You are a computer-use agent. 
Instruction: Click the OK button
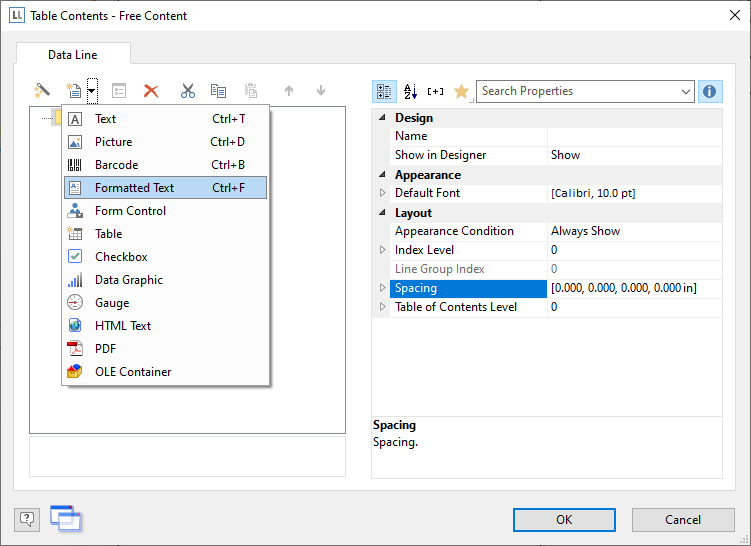pyautogui.click(x=564, y=520)
